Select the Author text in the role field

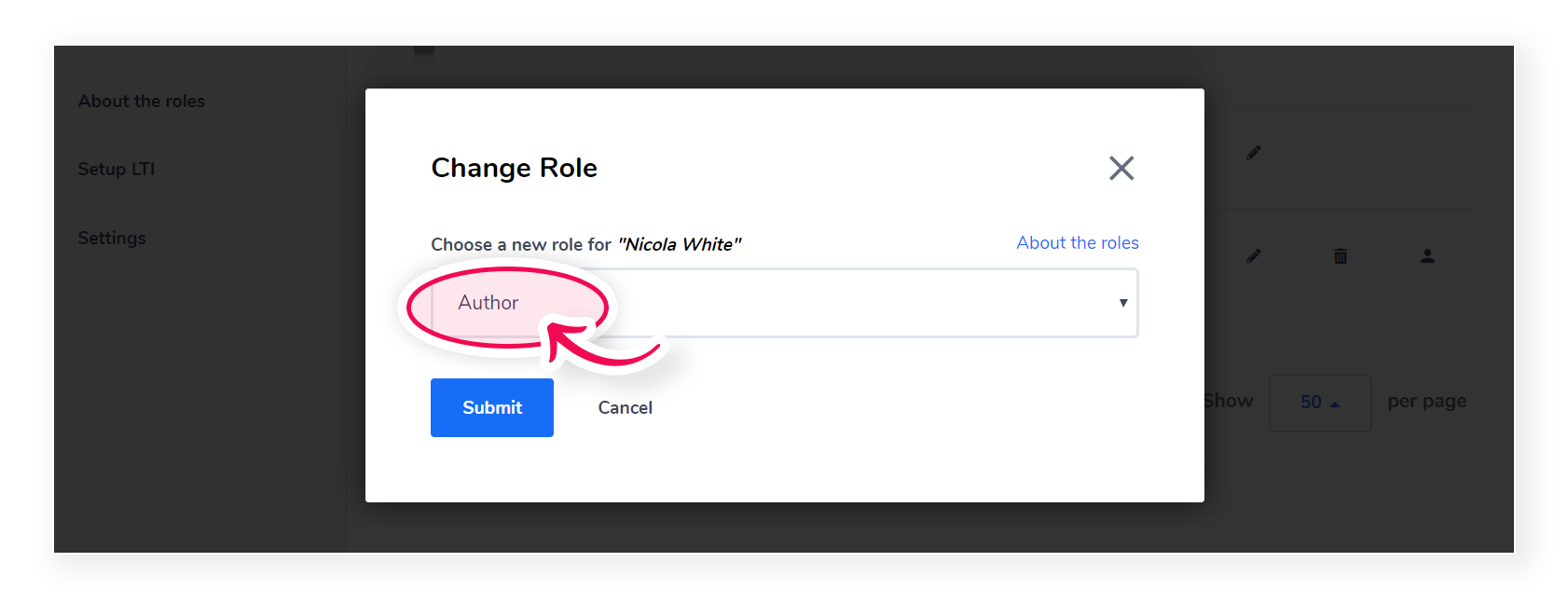pyautogui.click(x=488, y=303)
